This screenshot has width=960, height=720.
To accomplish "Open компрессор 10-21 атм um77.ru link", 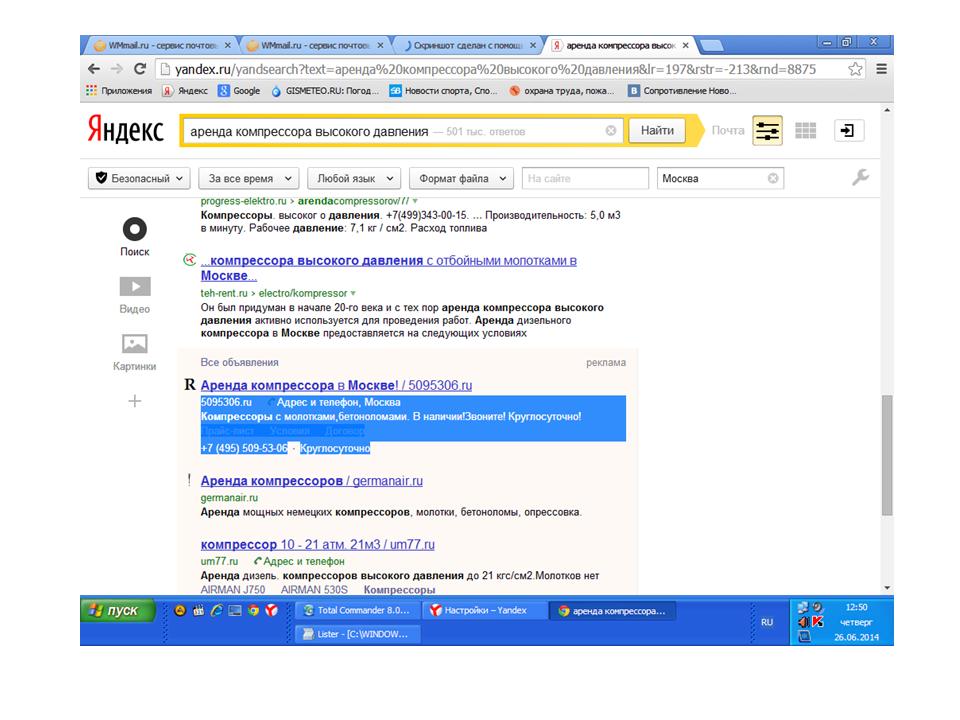I will click(317, 545).
